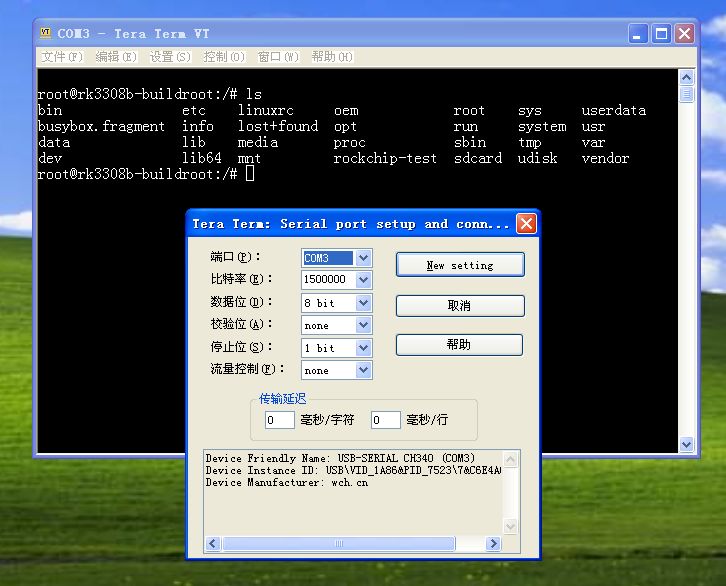Open the 编辑(E) menu

pyautogui.click(x=116, y=57)
